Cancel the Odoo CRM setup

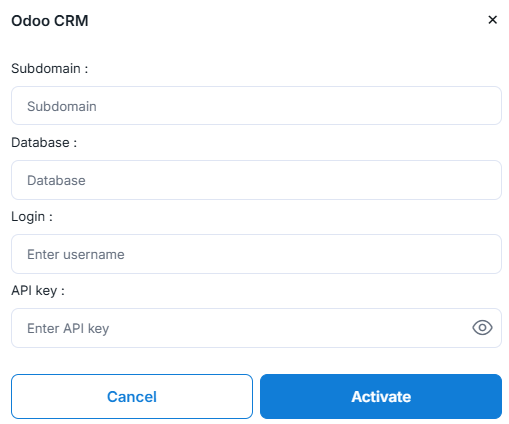[132, 396]
